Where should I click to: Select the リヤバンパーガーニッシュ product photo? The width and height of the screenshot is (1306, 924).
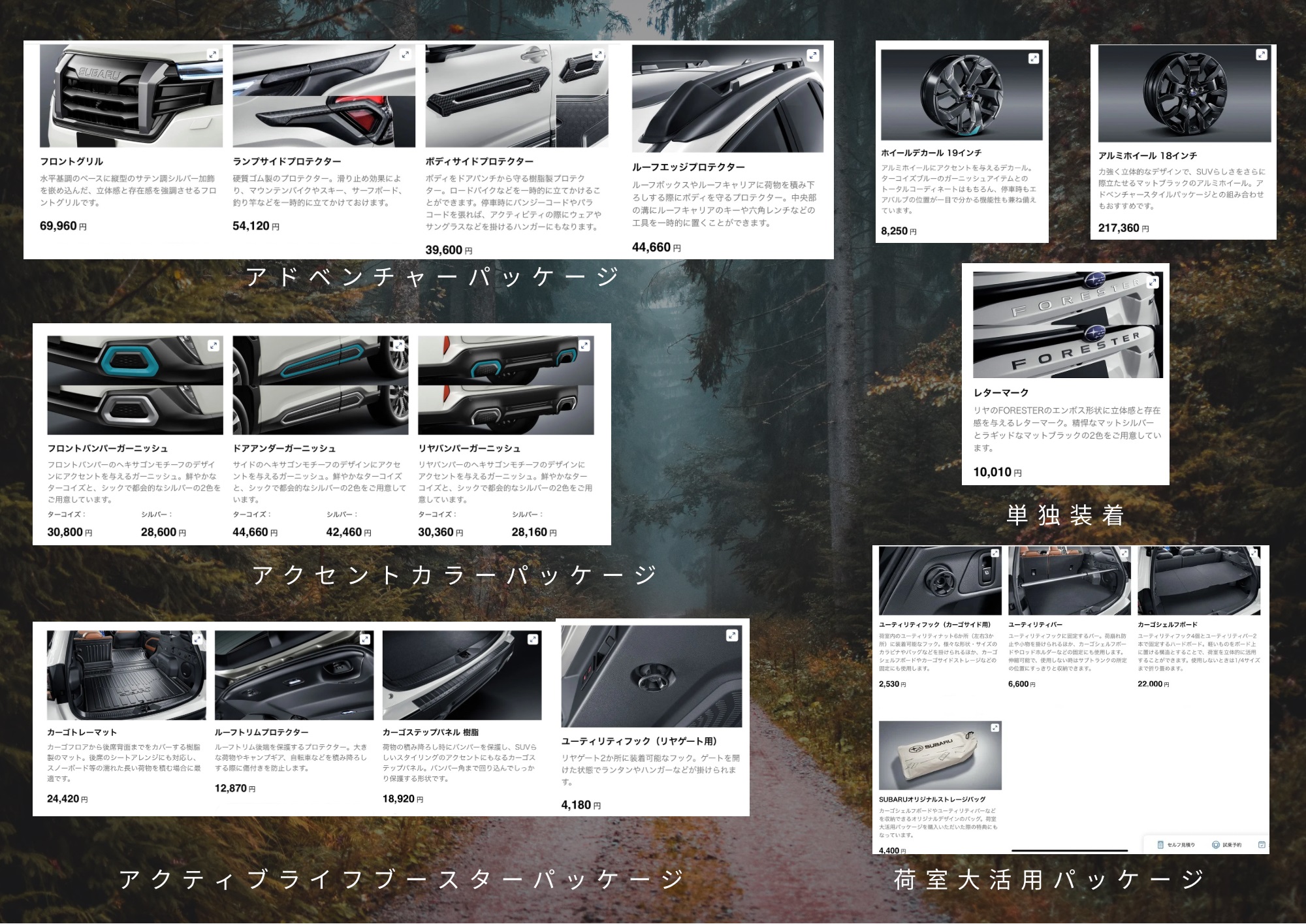point(505,385)
